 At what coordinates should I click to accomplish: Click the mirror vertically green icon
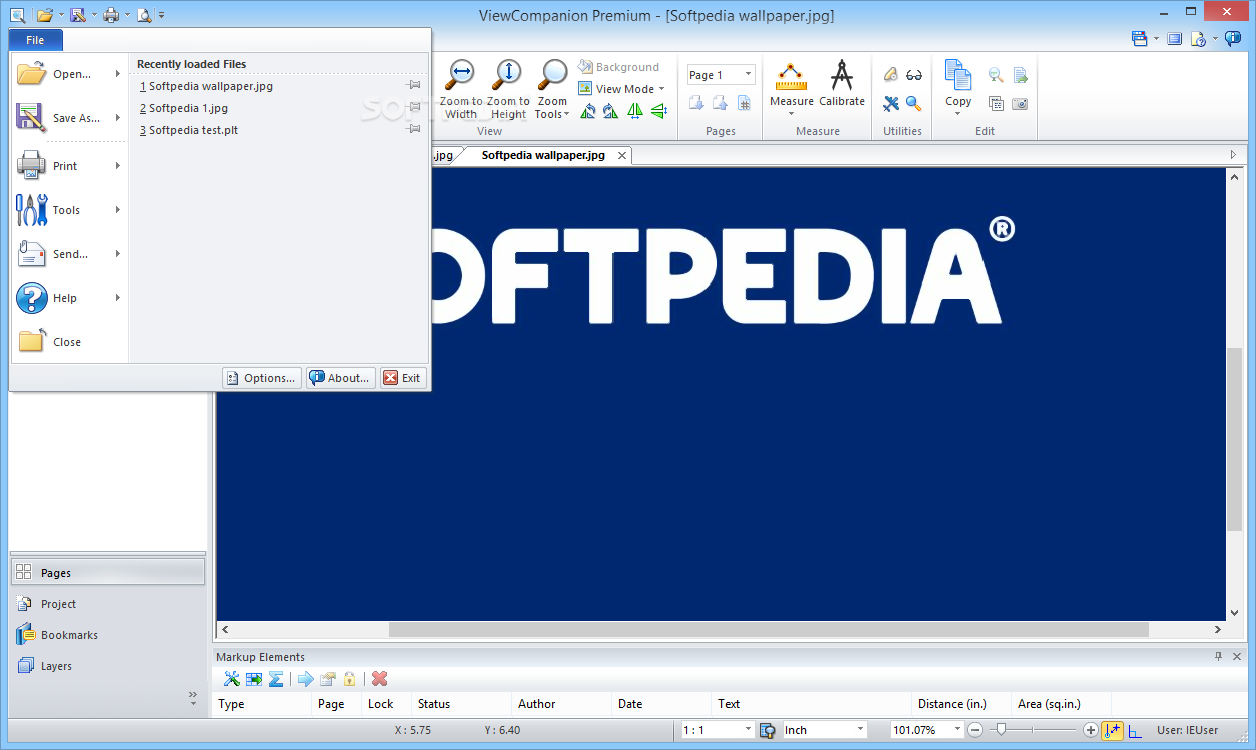[658, 111]
